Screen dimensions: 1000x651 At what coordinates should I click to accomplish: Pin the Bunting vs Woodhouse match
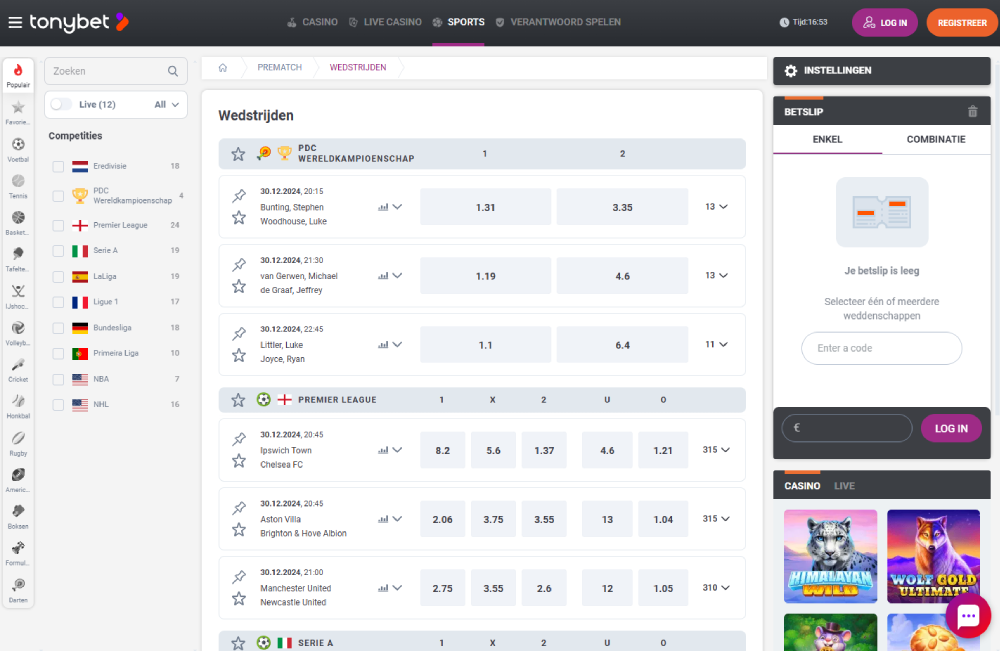click(x=239, y=196)
